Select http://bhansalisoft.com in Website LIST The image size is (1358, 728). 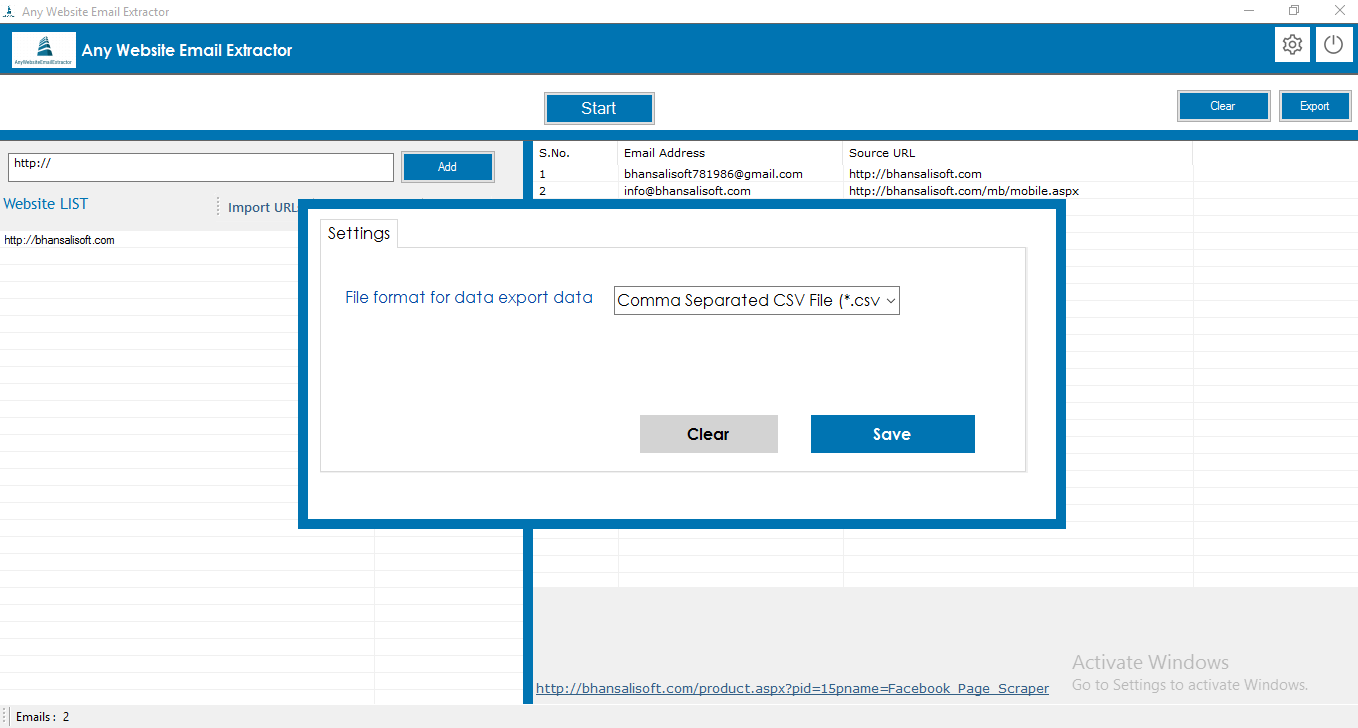click(59, 240)
